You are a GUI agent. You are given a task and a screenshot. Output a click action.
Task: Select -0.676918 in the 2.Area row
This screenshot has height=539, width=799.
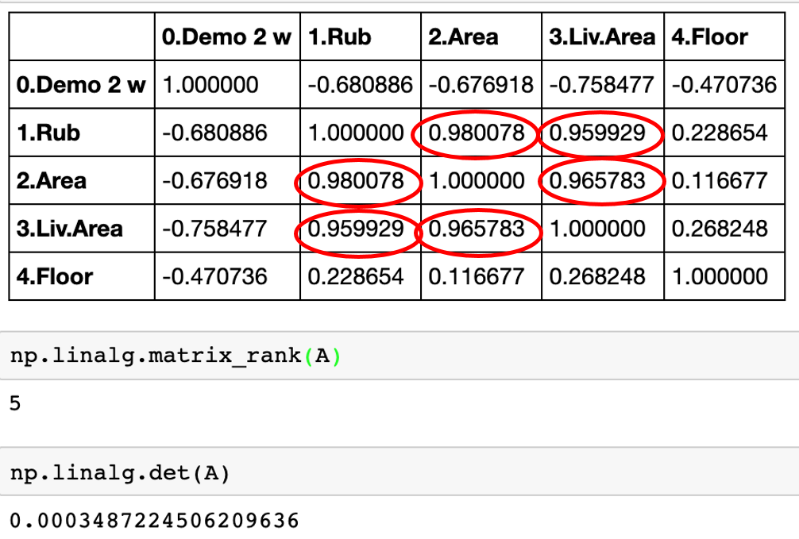pyautogui.click(x=215, y=180)
